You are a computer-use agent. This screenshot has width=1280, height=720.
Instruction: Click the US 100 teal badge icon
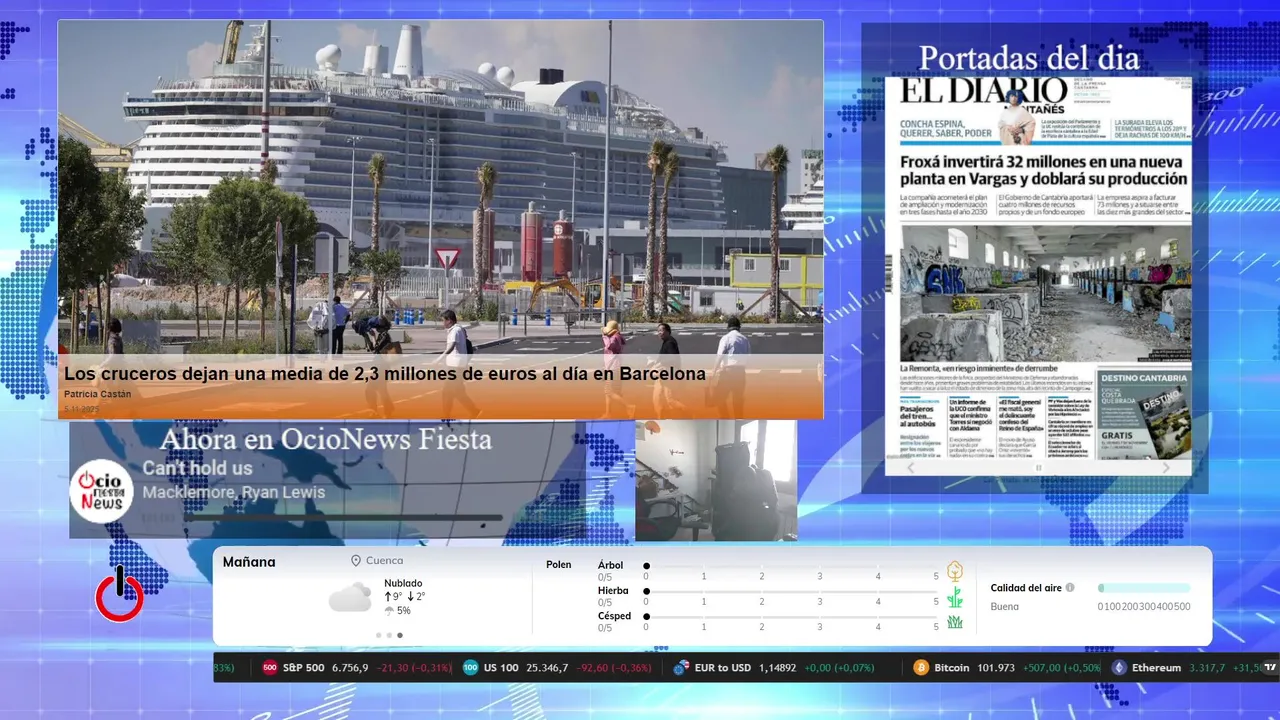pos(470,668)
